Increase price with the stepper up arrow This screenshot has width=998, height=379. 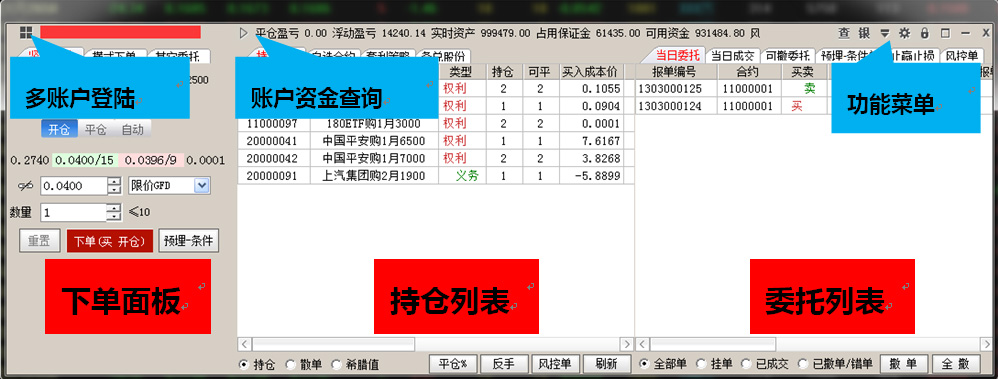[x=114, y=182]
